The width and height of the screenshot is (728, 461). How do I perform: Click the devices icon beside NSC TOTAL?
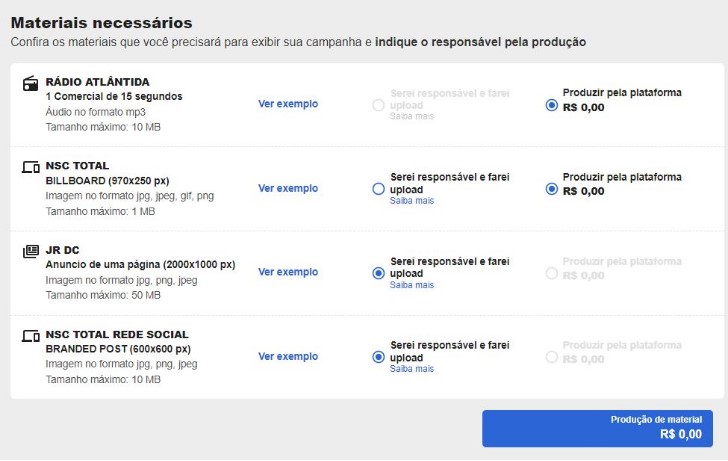coord(30,167)
